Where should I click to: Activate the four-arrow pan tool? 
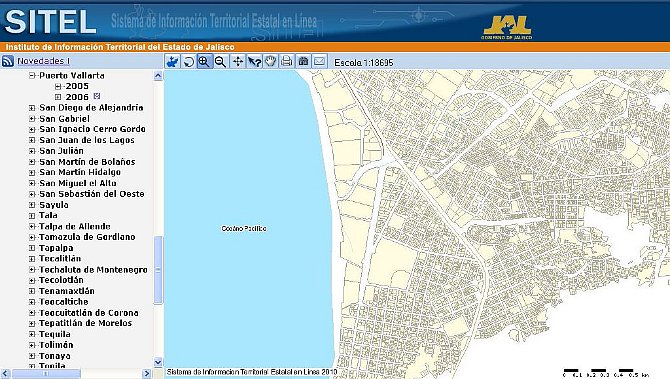(x=238, y=62)
